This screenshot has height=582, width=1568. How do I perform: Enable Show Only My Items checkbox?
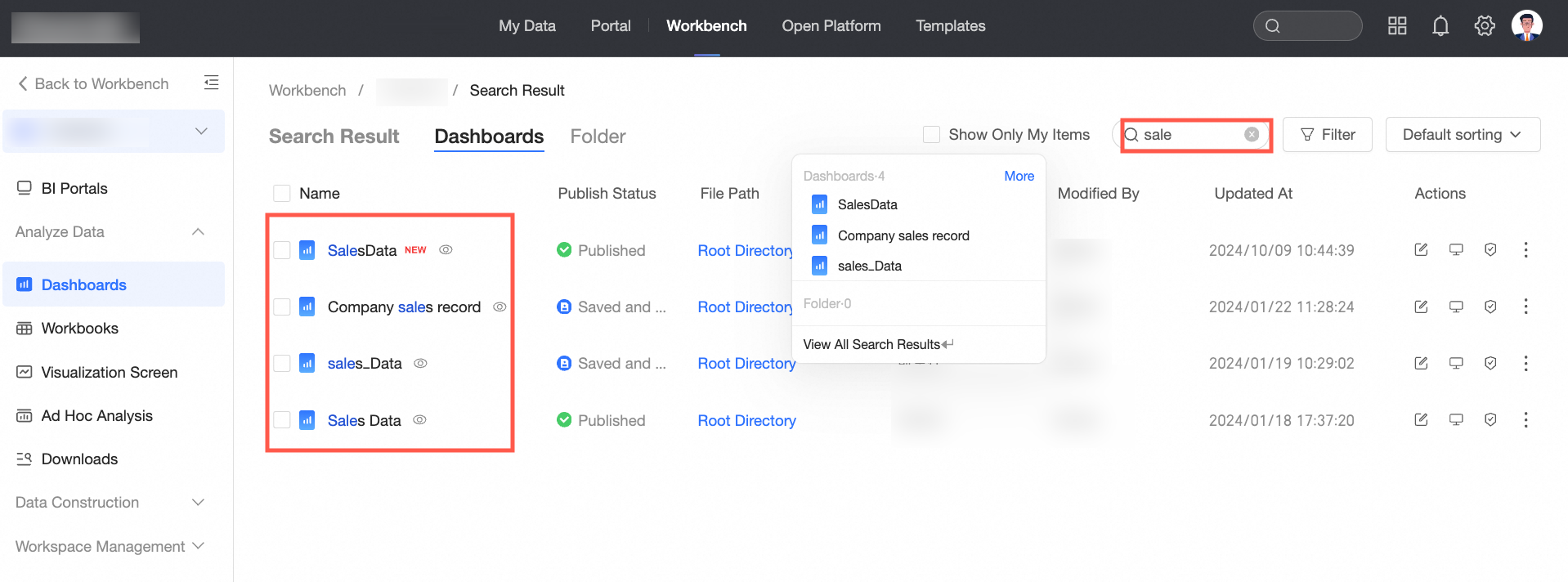tap(931, 134)
